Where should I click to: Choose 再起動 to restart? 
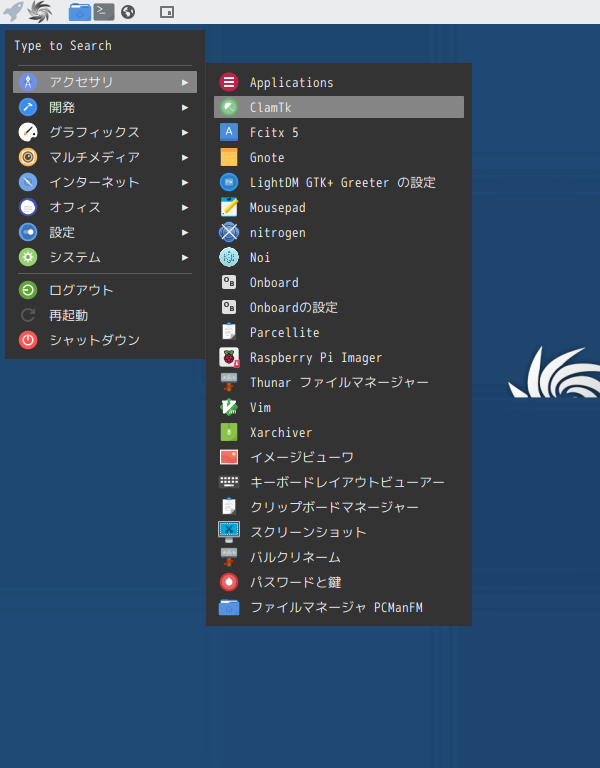click(x=105, y=315)
